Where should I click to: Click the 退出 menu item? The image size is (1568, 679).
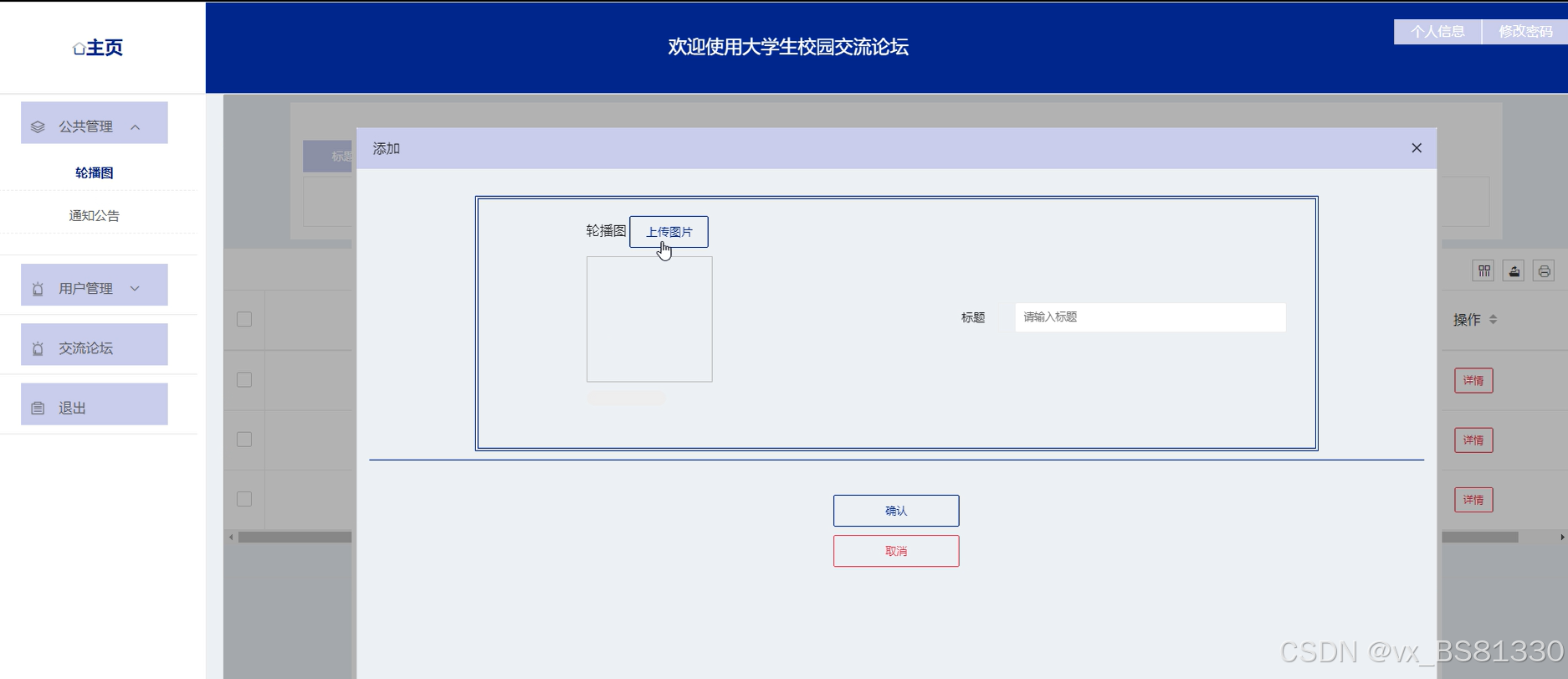(x=95, y=404)
